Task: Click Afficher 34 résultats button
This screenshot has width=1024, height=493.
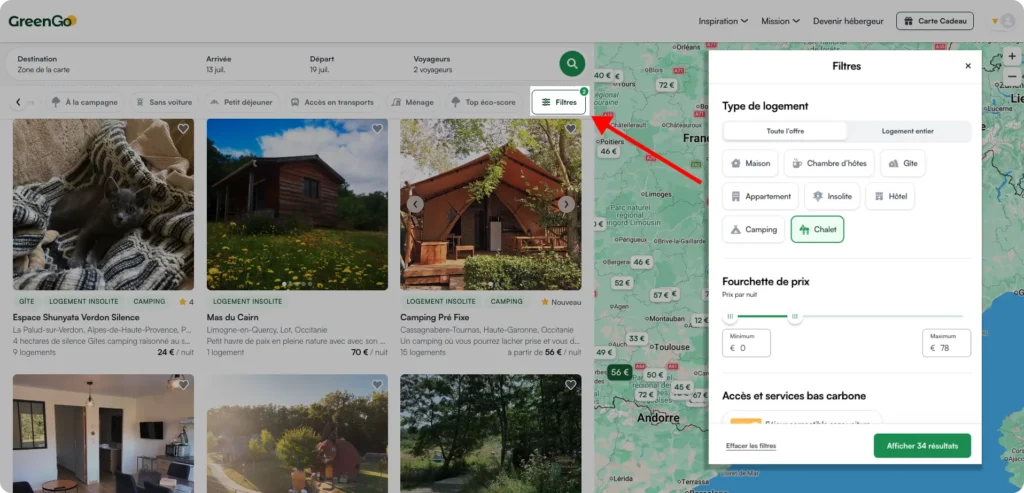Action: pos(922,446)
